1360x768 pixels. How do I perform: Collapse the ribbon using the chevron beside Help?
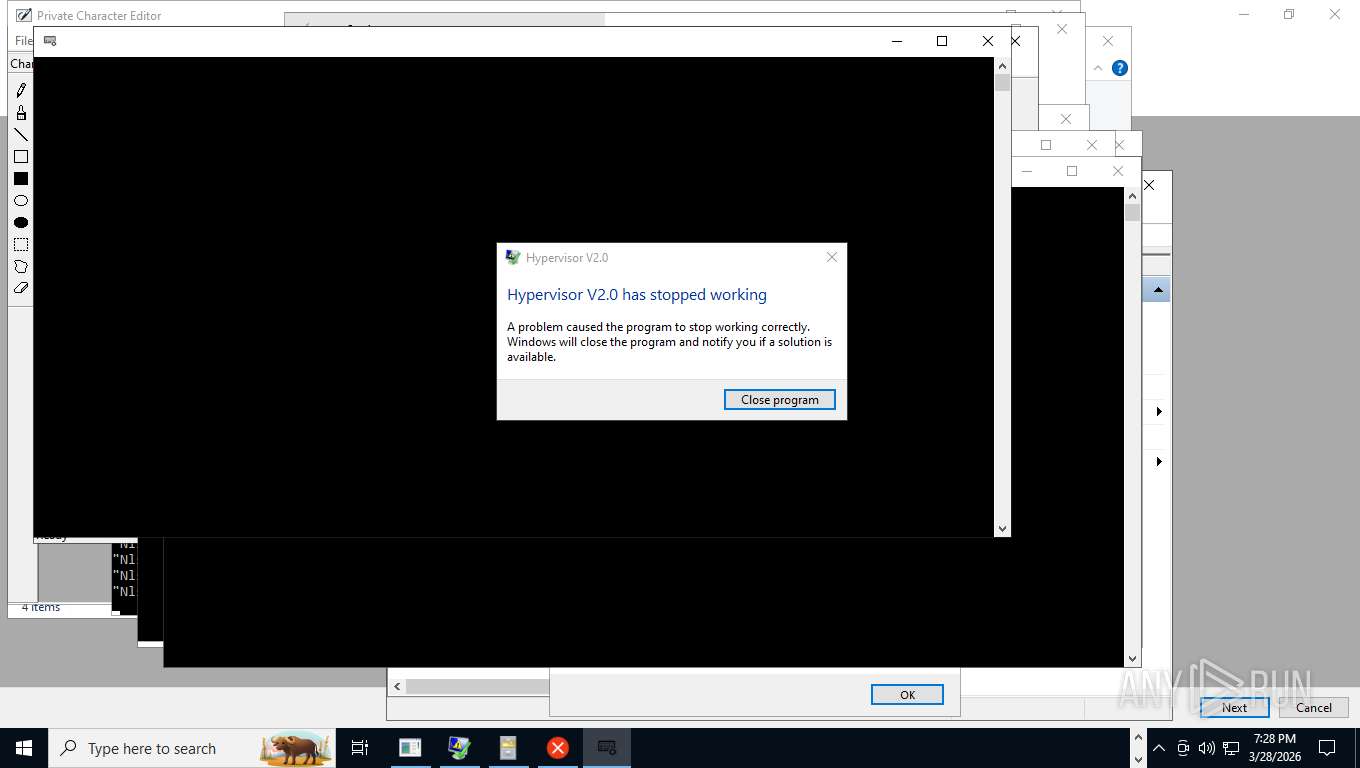1098,68
